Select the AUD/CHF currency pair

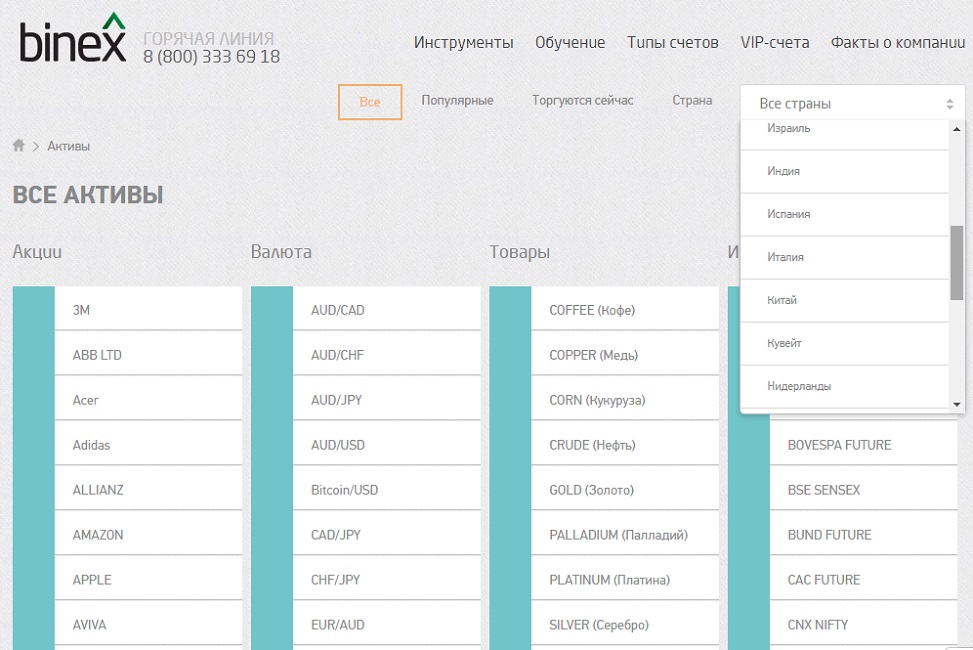coord(387,353)
